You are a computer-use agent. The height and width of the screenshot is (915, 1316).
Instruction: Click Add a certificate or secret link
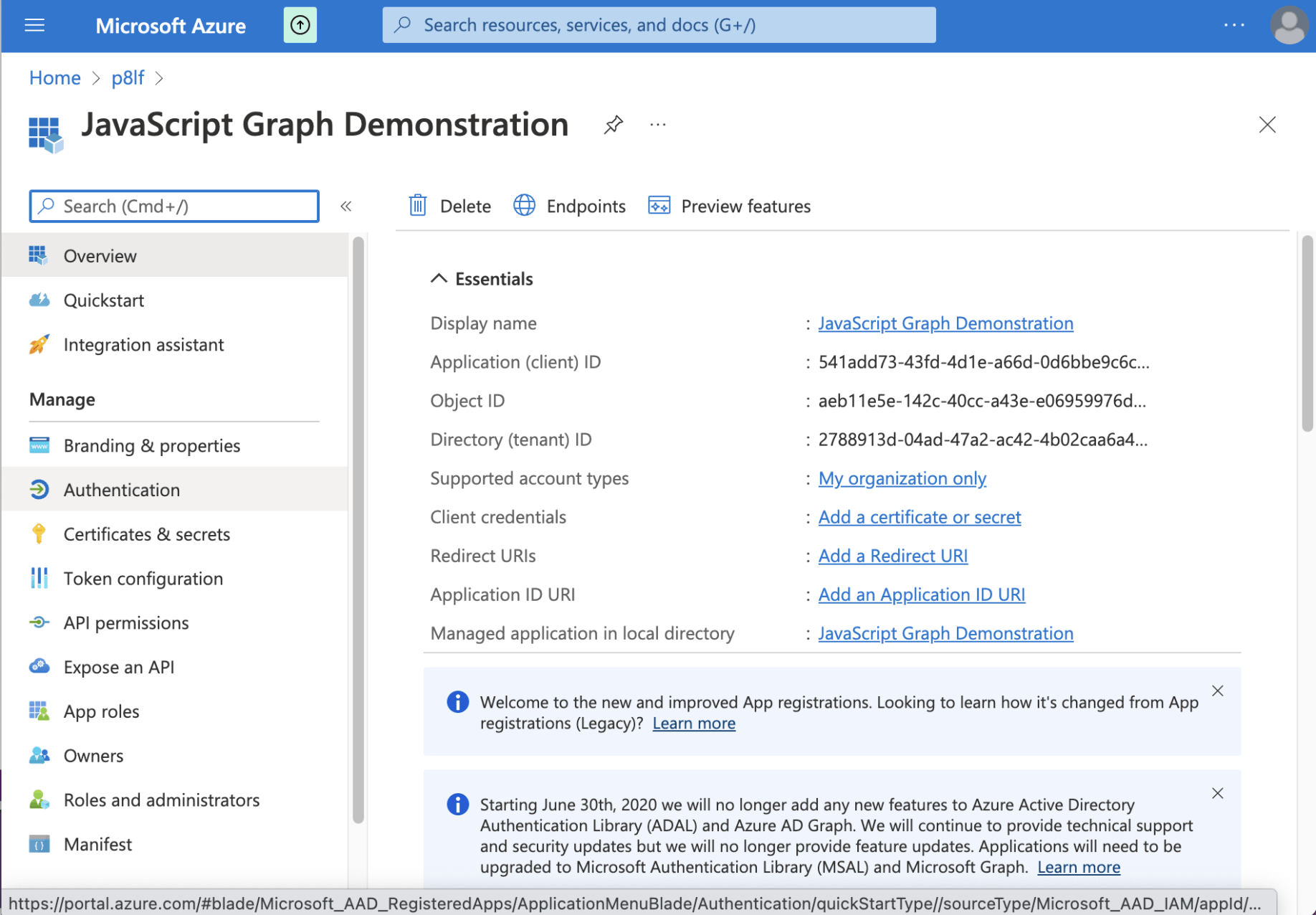pos(919,517)
